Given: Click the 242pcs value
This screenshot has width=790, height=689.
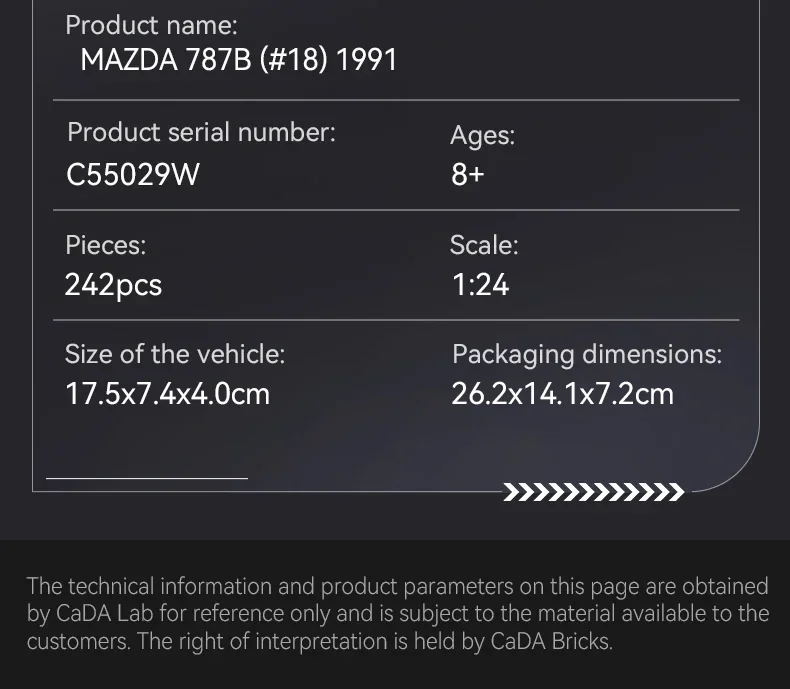Looking at the screenshot, I should point(113,285).
